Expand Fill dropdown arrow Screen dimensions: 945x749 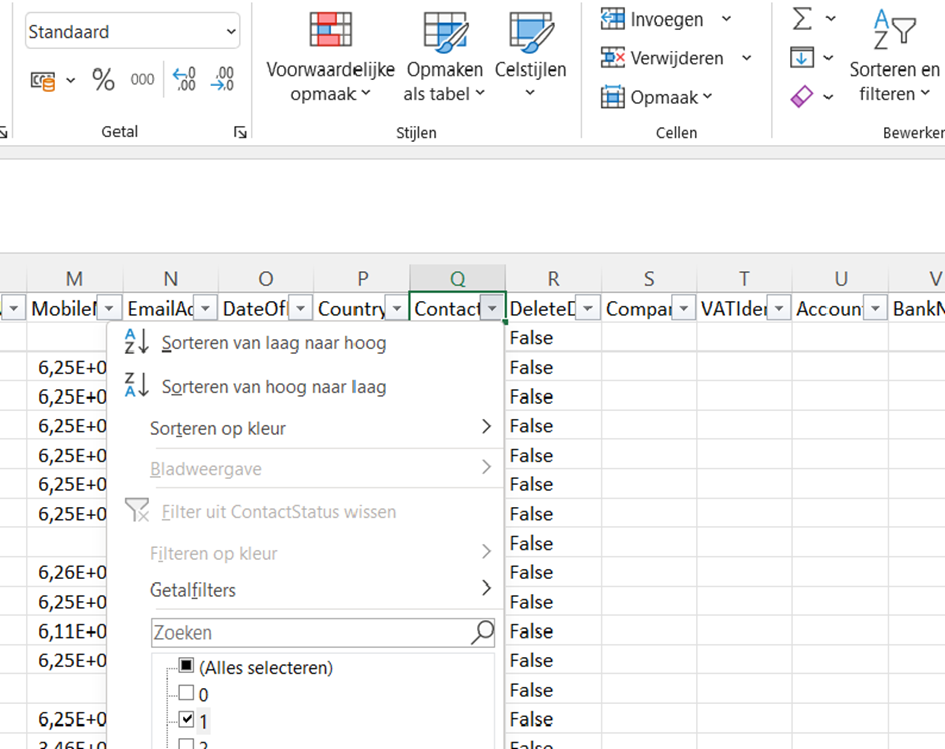(x=828, y=58)
